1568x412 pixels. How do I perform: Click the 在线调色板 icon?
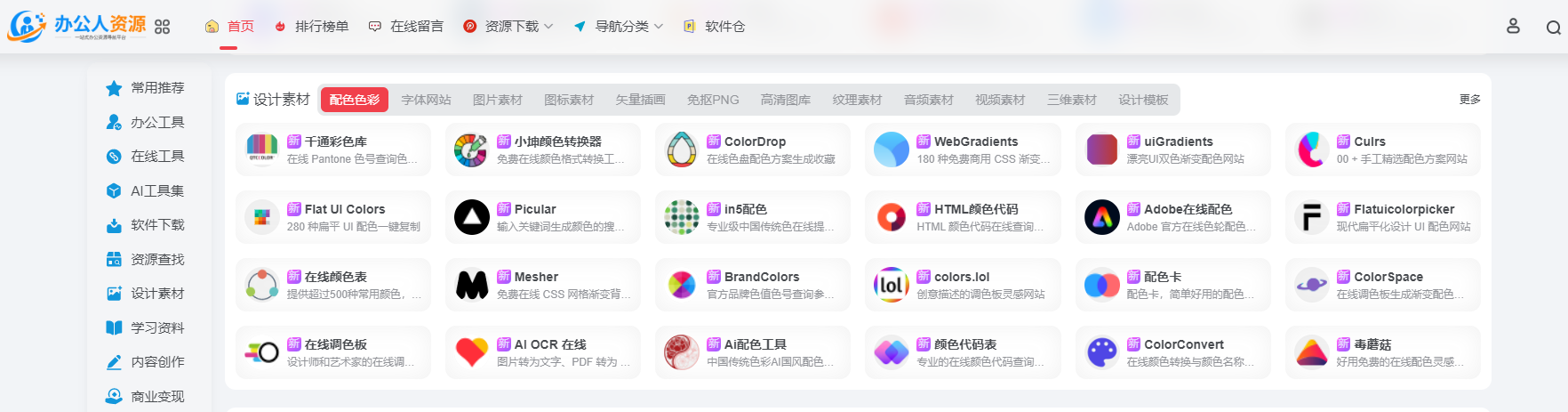point(262,352)
